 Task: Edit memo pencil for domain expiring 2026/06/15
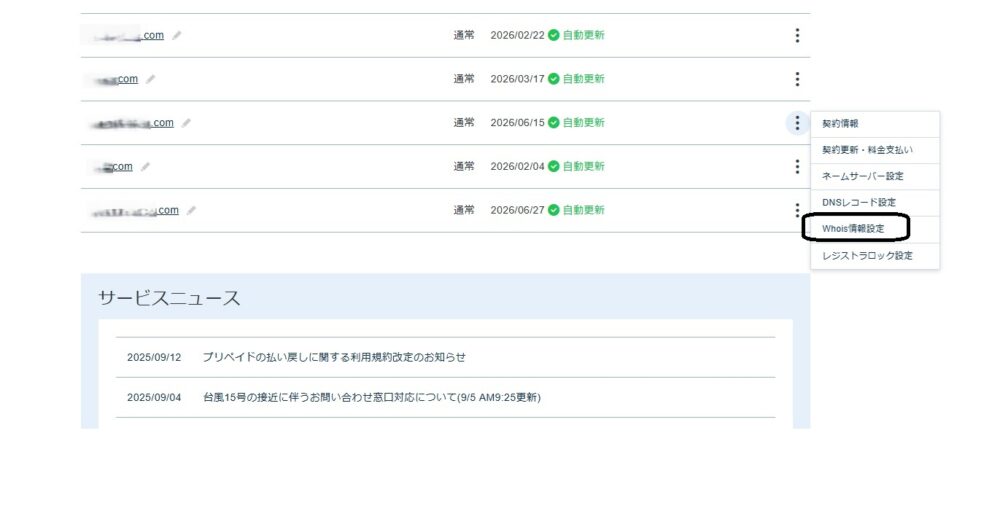point(186,123)
